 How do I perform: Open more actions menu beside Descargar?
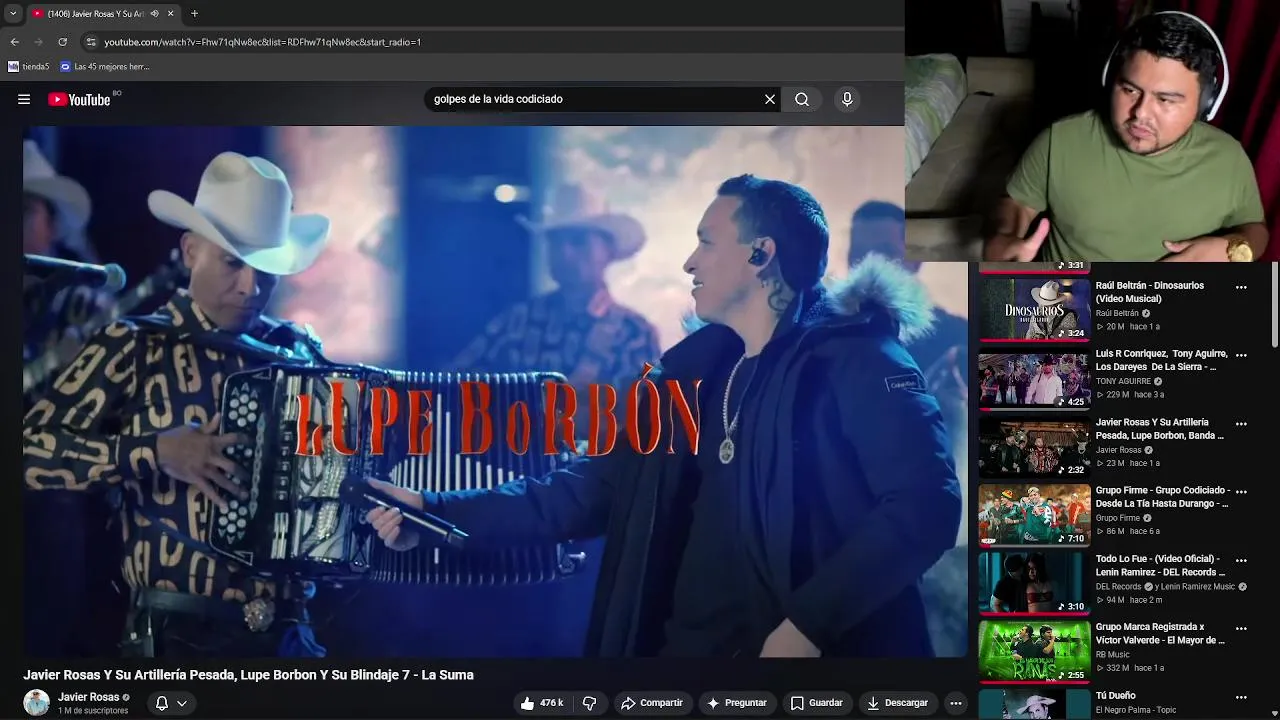click(x=956, y=703)
